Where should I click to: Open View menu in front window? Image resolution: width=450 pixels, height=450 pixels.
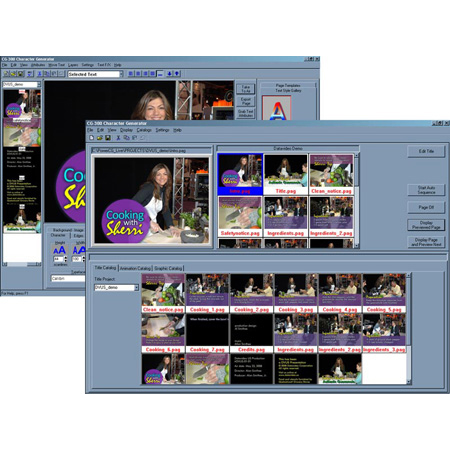(112, 130)
